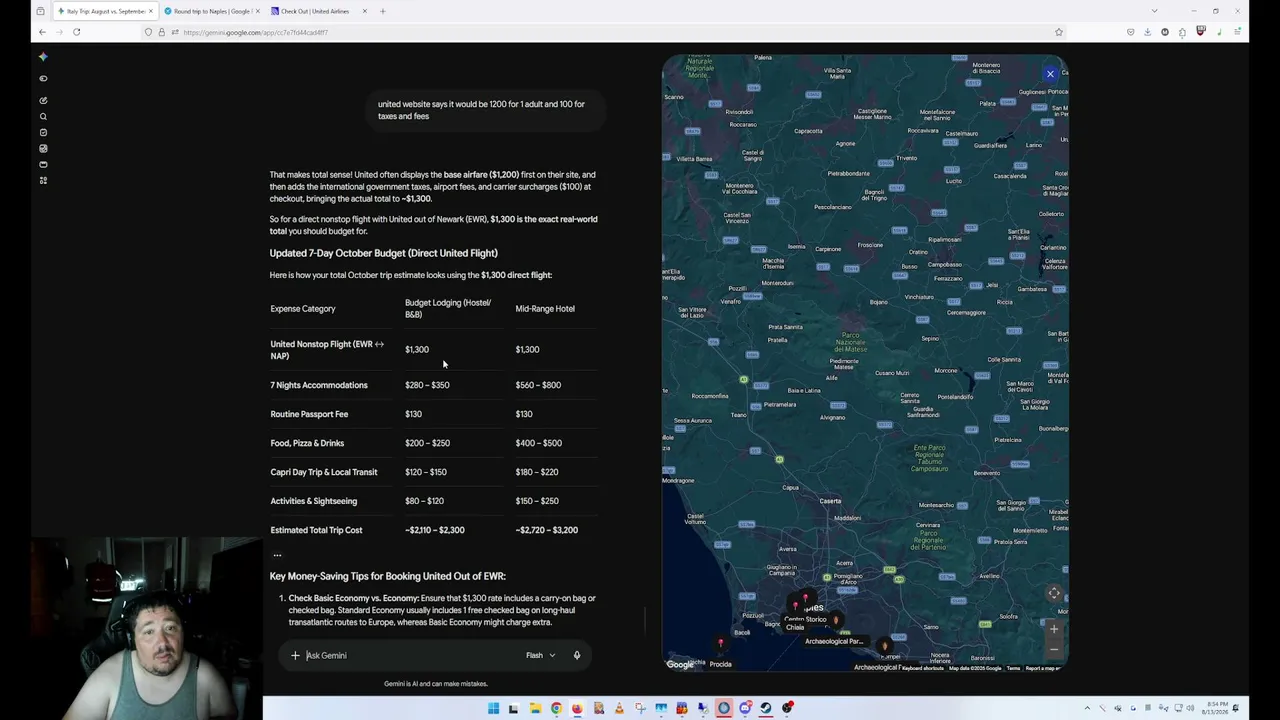Click the browser back arrow
The width and height of the screenshot is (1280, 720).
point(42,32)
